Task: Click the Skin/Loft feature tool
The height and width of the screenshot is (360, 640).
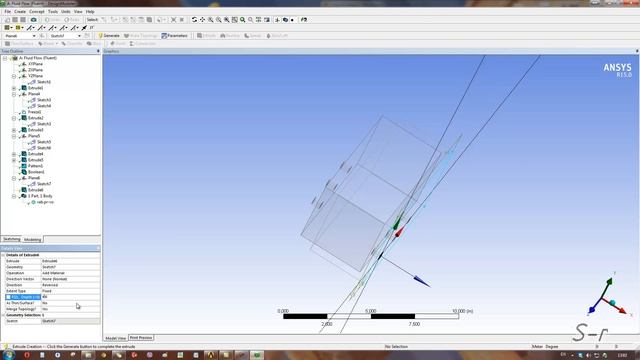Action: [x=277, y=36]
